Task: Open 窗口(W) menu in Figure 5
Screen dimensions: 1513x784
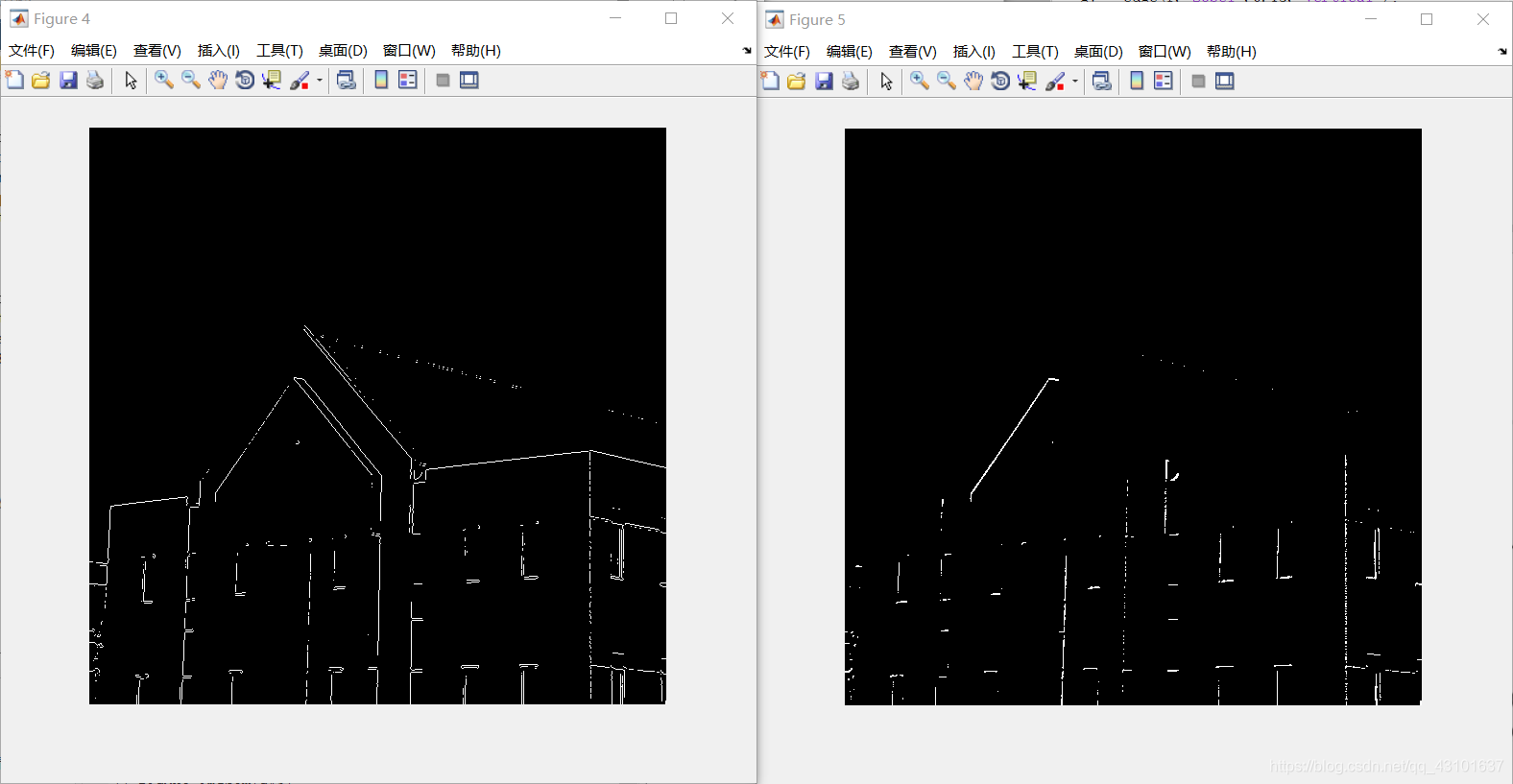Action: [1165, 52]
